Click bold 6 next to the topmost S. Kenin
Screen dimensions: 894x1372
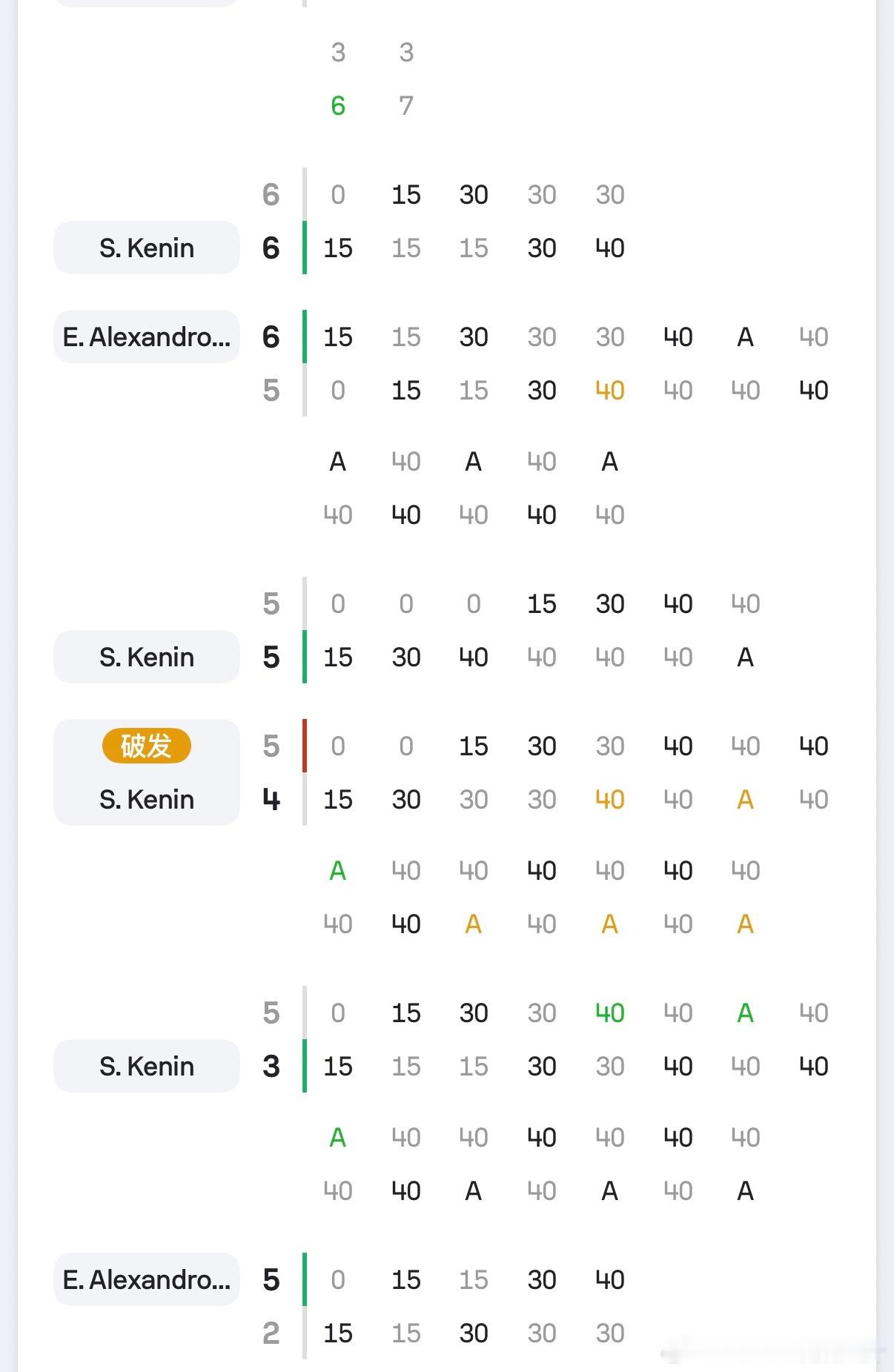coord(271,248)
